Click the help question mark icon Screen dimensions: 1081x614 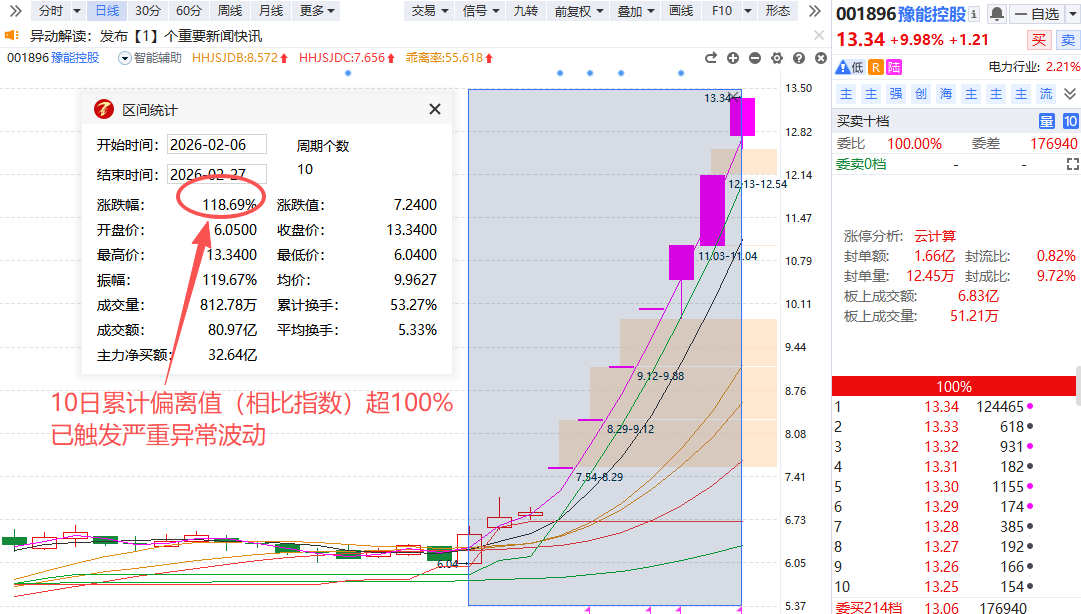(x=800, y=58)
